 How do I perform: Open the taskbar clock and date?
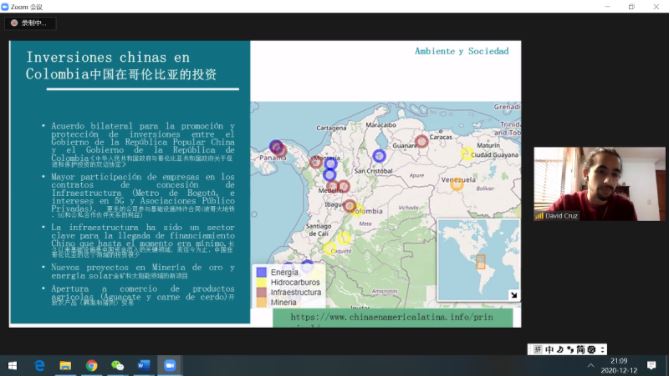tap(619, 365)
